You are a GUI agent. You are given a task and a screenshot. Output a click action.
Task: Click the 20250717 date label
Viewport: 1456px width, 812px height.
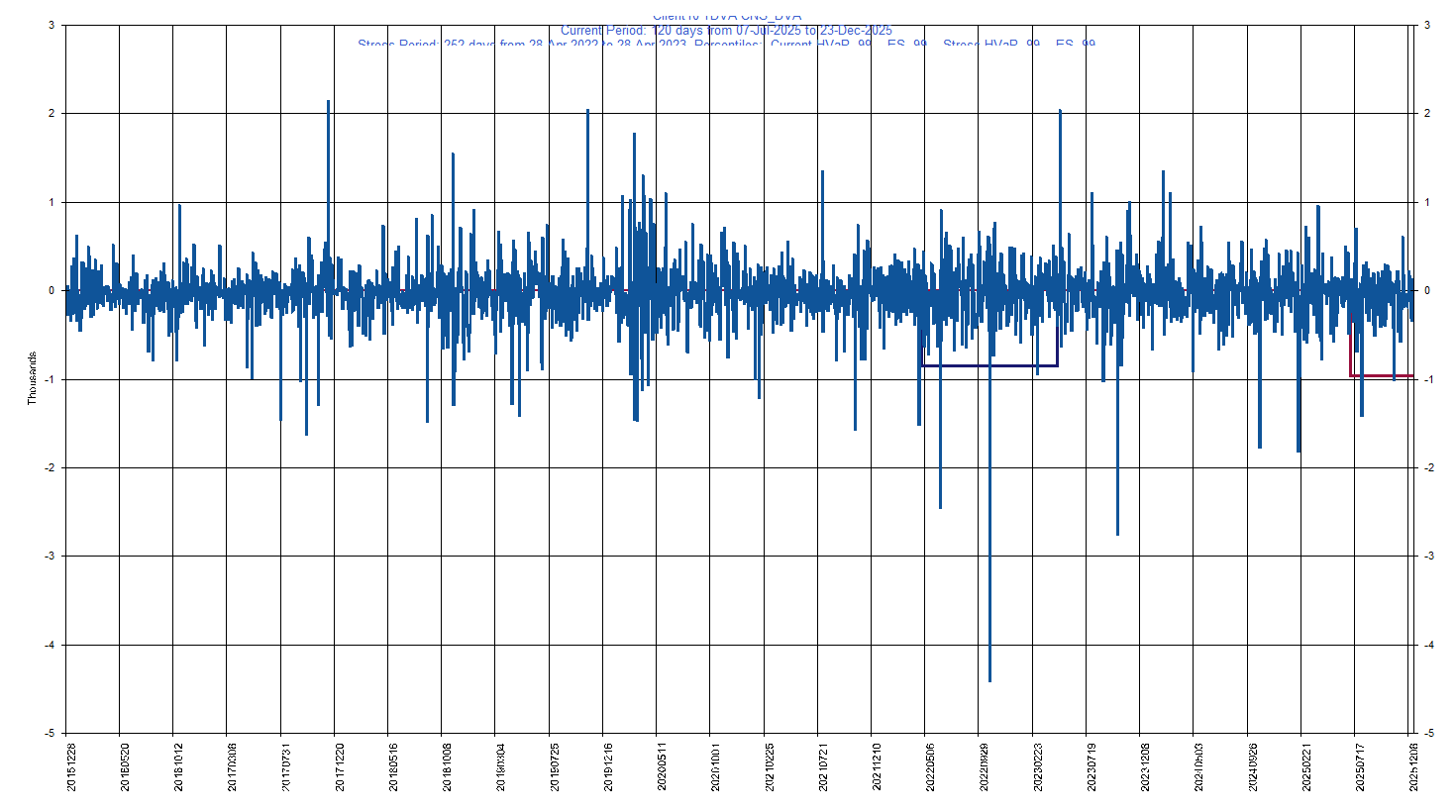pyautogui.click(x=1361, y=765)
